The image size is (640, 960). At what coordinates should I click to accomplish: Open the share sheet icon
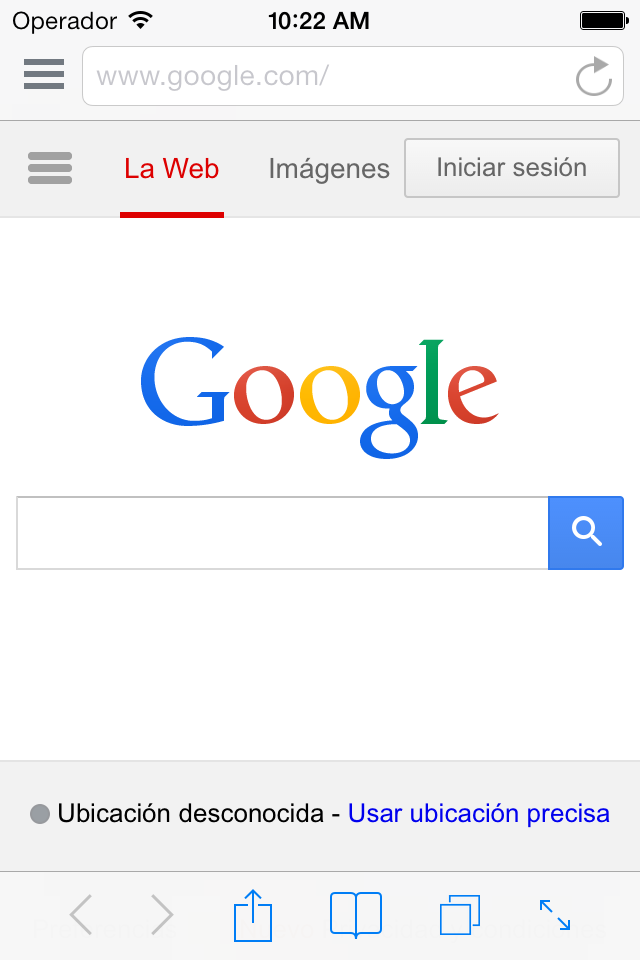253,915
